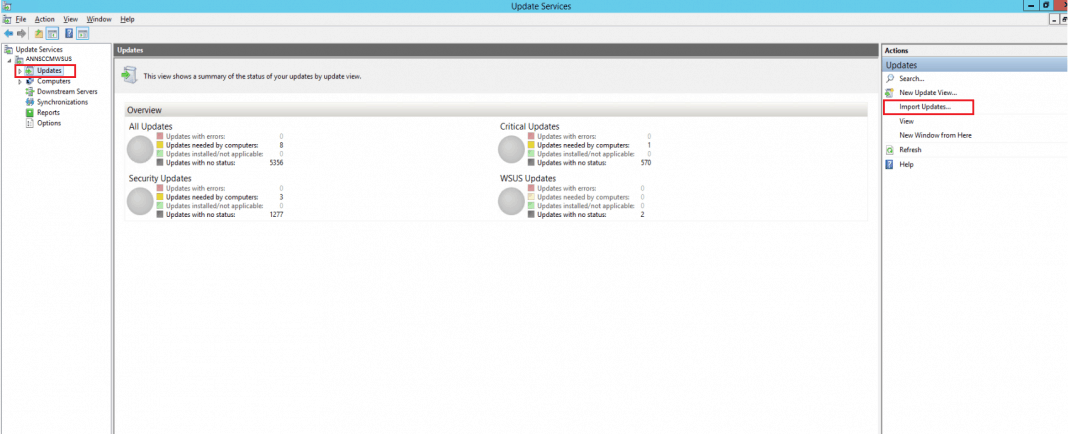Click New Update View in the Actions pane
Screen dimensions: 1068x434
(x=927, y=92)
